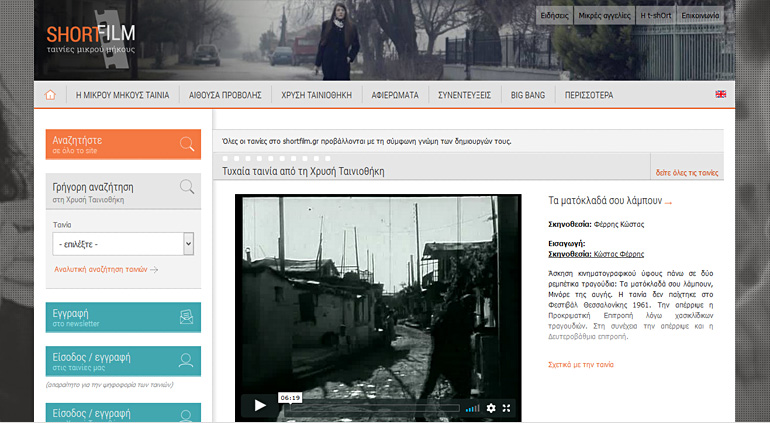
Task: Adjust the video volume bars
Action: coord(472,408)
